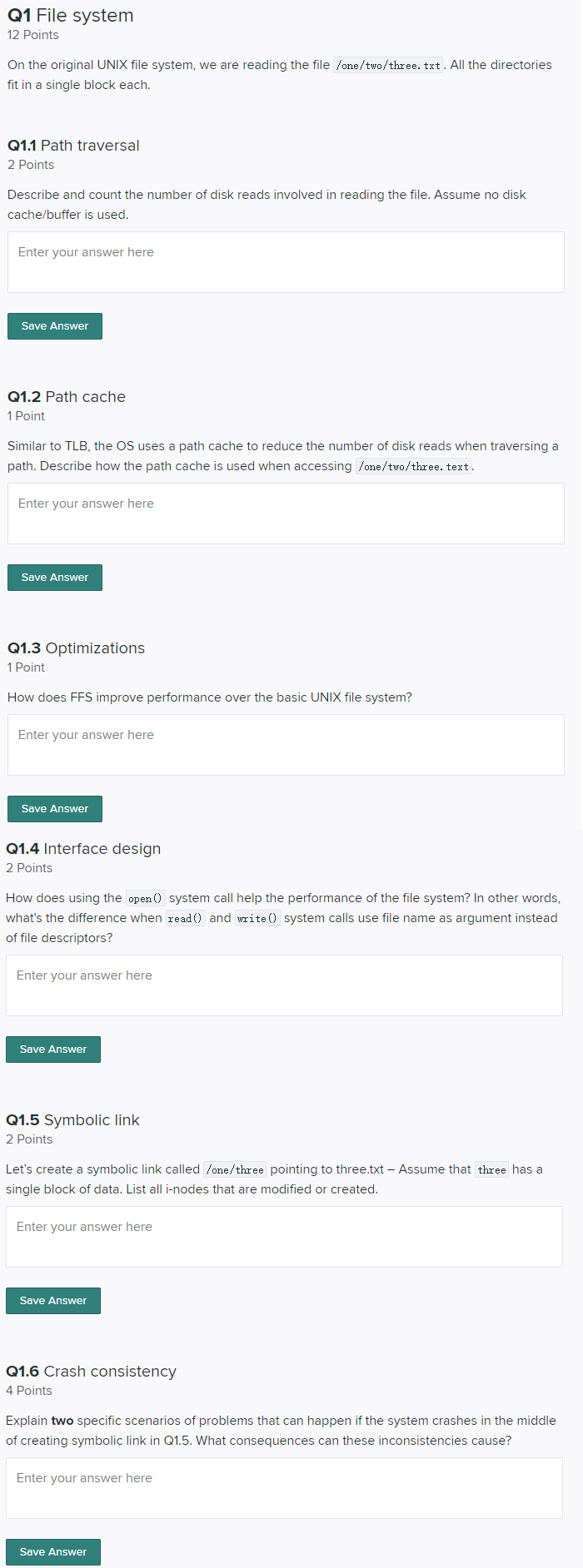Select the Q1.1 Path traversal heading
The width and height of the screenshot is (583, 1568).
tap(73, 145)
